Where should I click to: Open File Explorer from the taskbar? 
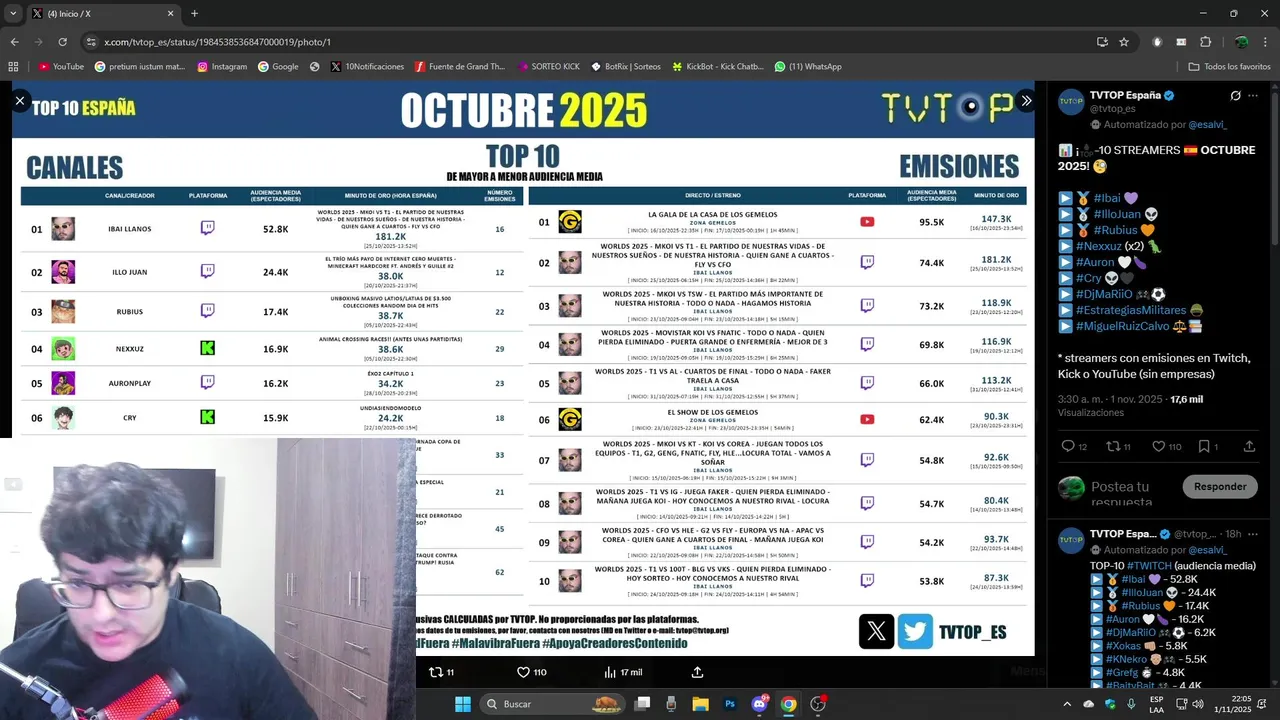(x=701, y=704)
